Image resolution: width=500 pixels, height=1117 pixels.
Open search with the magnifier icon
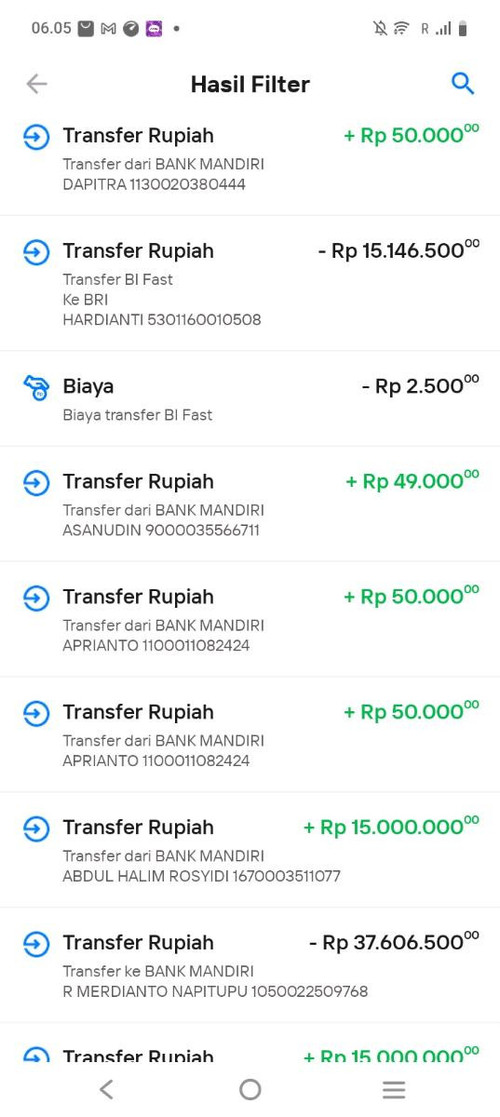pos(463,84)
